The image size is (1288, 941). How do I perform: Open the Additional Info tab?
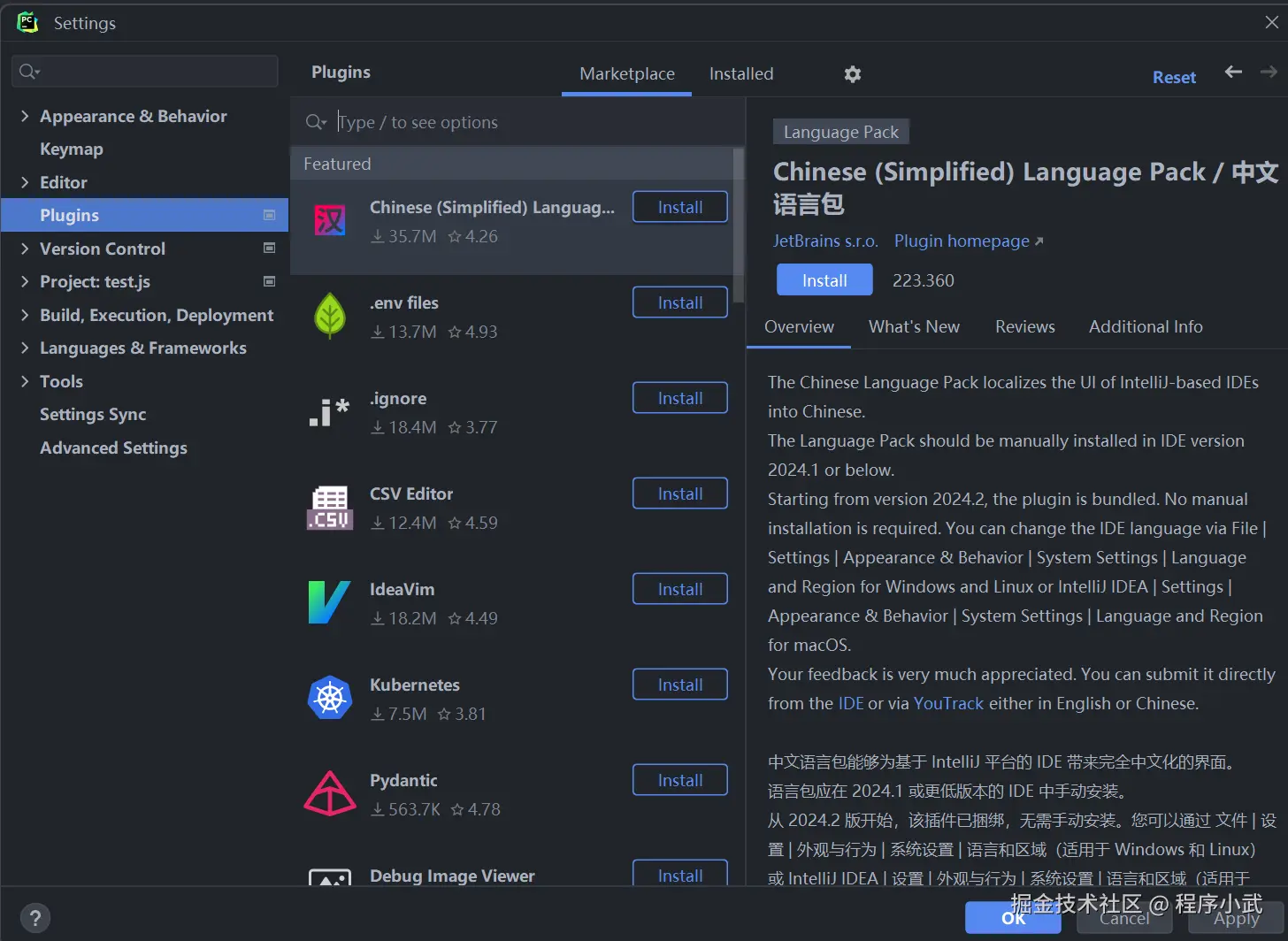tap(1146, 326)
